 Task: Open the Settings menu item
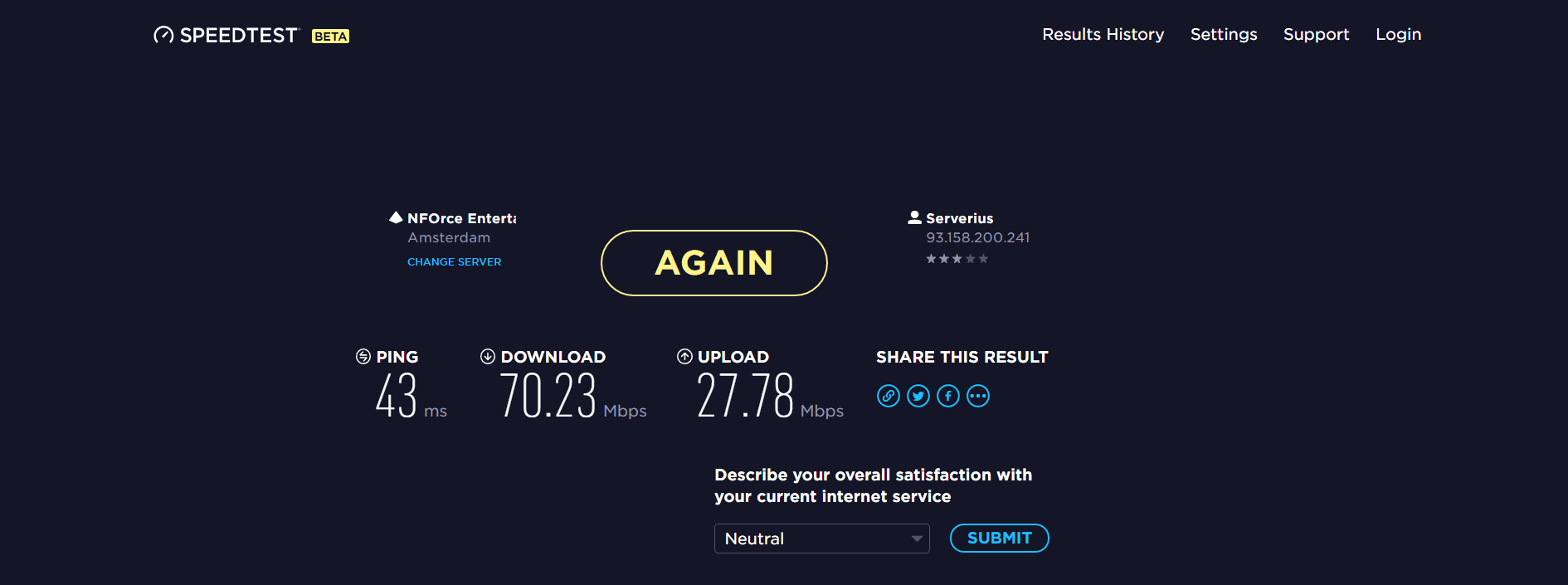(x=1224, y=35)
